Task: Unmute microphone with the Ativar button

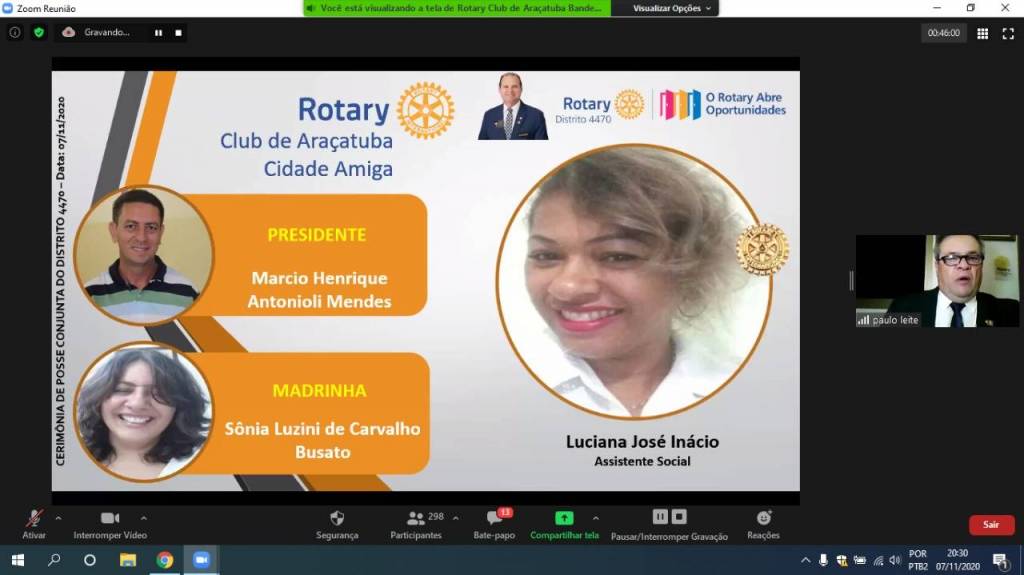Action: point(35,519)
